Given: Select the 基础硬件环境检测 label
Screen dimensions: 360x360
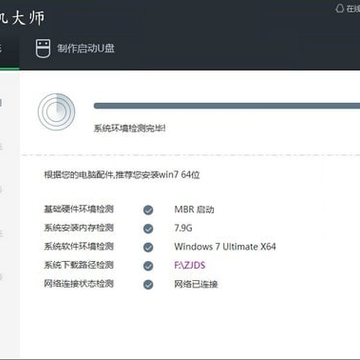Looking at the screenshot, I should pyautogui.click(x=79, y=209).
